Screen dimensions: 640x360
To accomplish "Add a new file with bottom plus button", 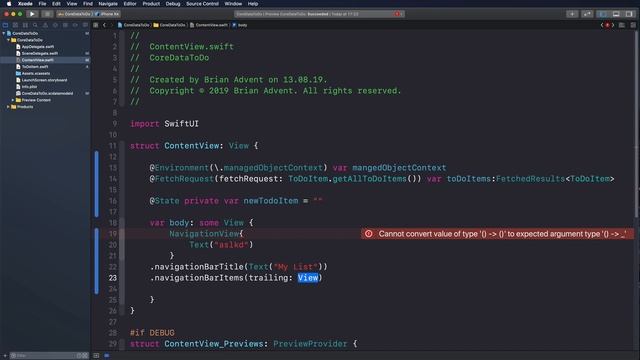I will 5,356.
